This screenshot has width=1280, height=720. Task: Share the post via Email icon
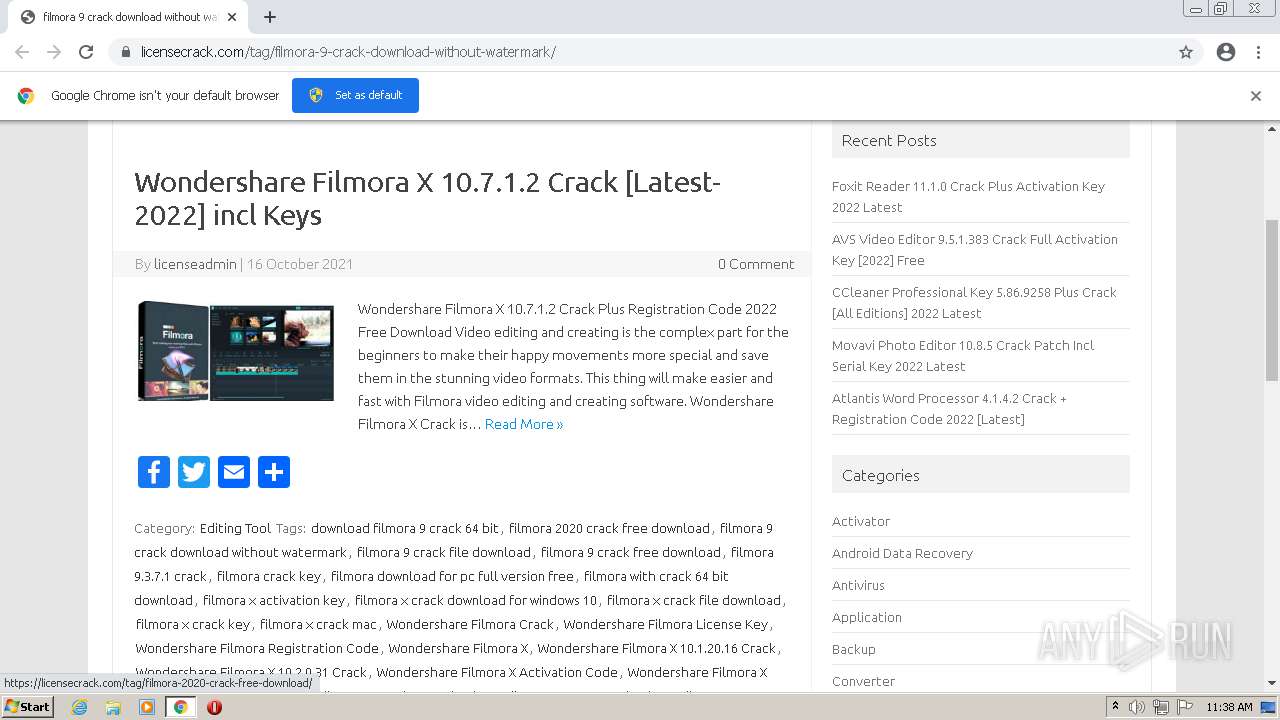pyautogui.click(x=234, y=472)
